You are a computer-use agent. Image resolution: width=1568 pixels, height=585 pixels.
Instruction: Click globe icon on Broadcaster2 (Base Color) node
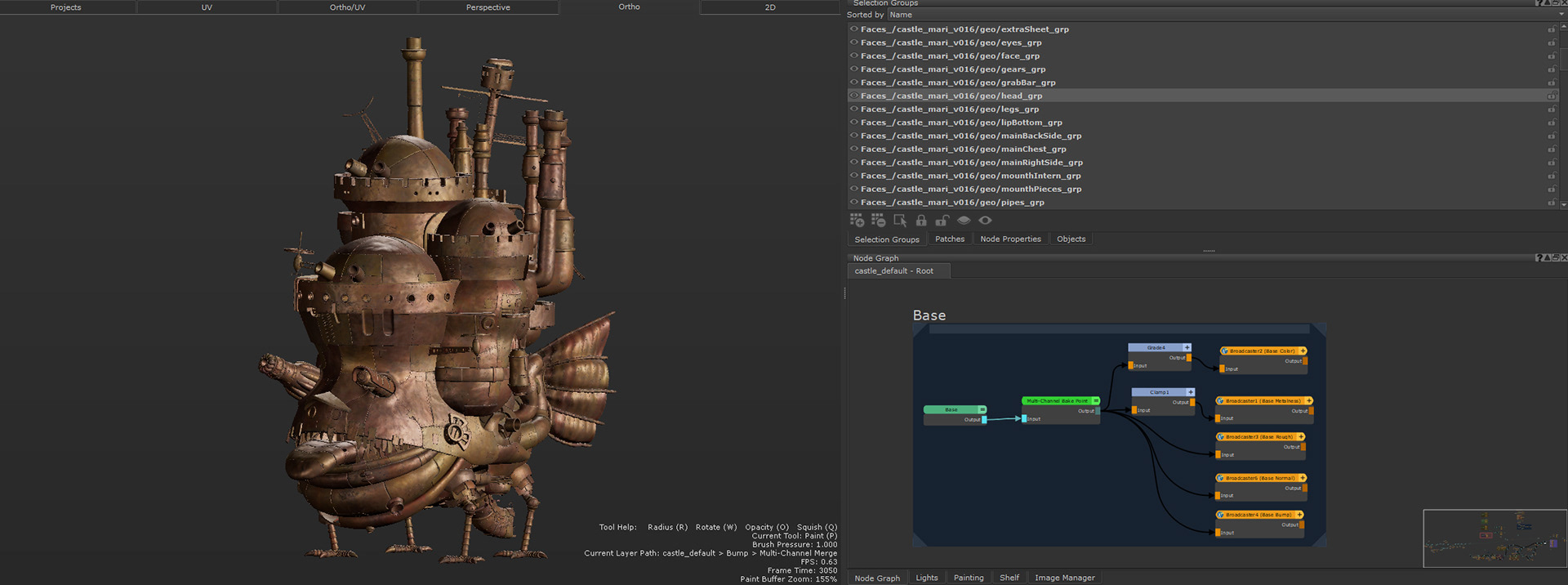[x=1224, y=351]
